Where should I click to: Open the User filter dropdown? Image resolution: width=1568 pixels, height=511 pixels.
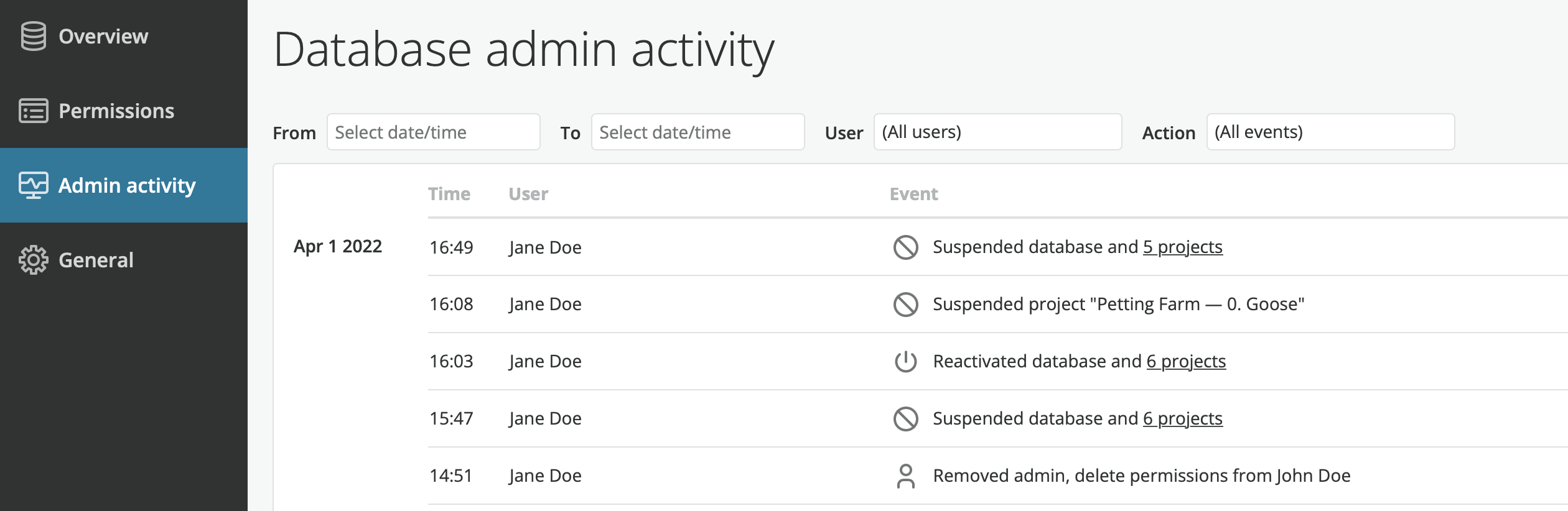coord(997,132)
